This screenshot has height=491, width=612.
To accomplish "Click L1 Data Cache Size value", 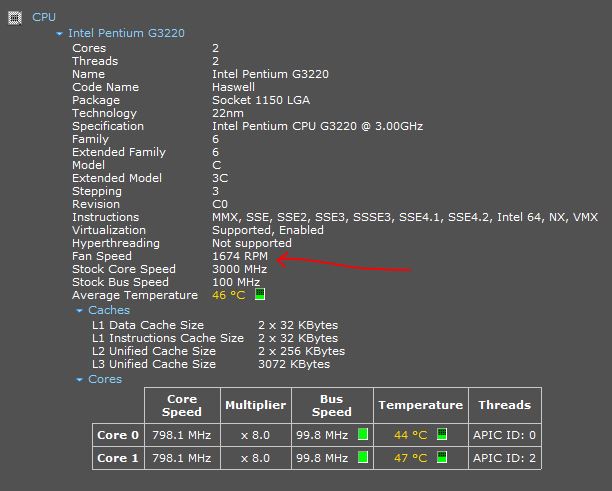I will (298, 325).
